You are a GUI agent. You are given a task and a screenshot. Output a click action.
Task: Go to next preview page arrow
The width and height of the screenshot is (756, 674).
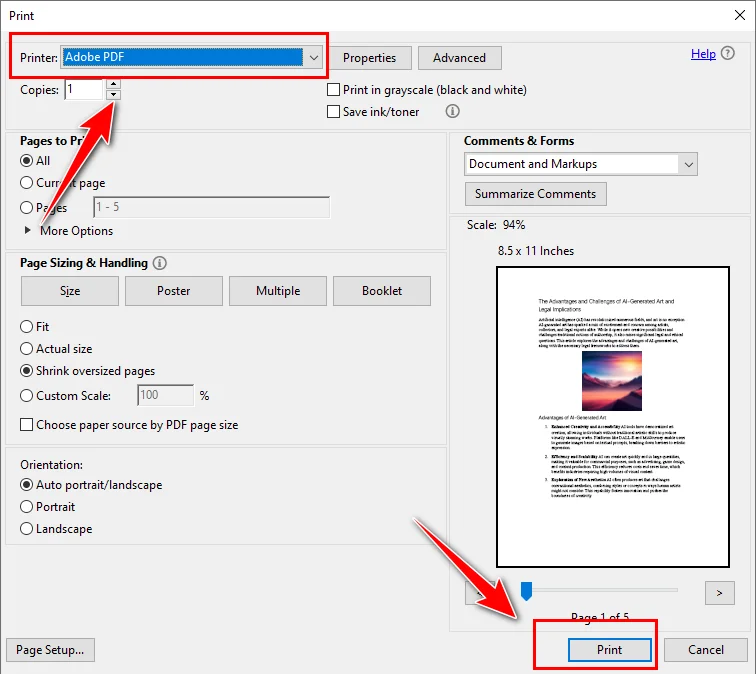click(719, 593)
